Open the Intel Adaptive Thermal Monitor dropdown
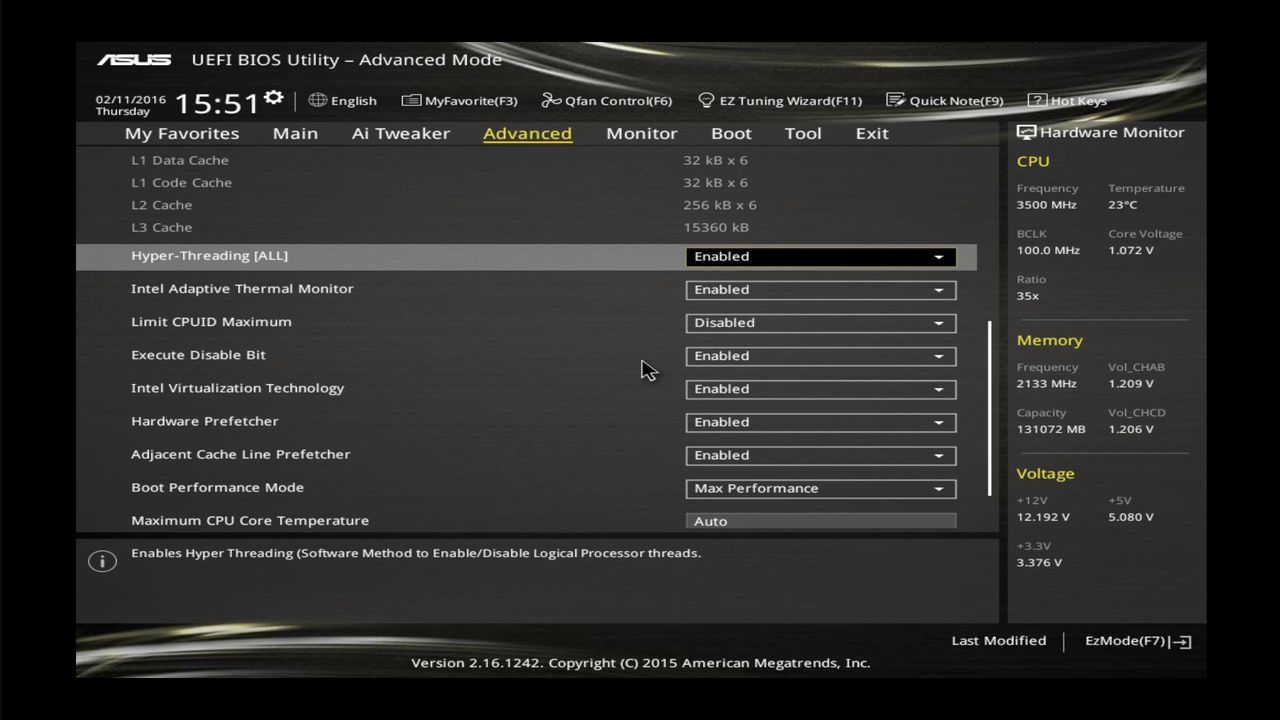The image size is (1280, 720). click(820, 290)
